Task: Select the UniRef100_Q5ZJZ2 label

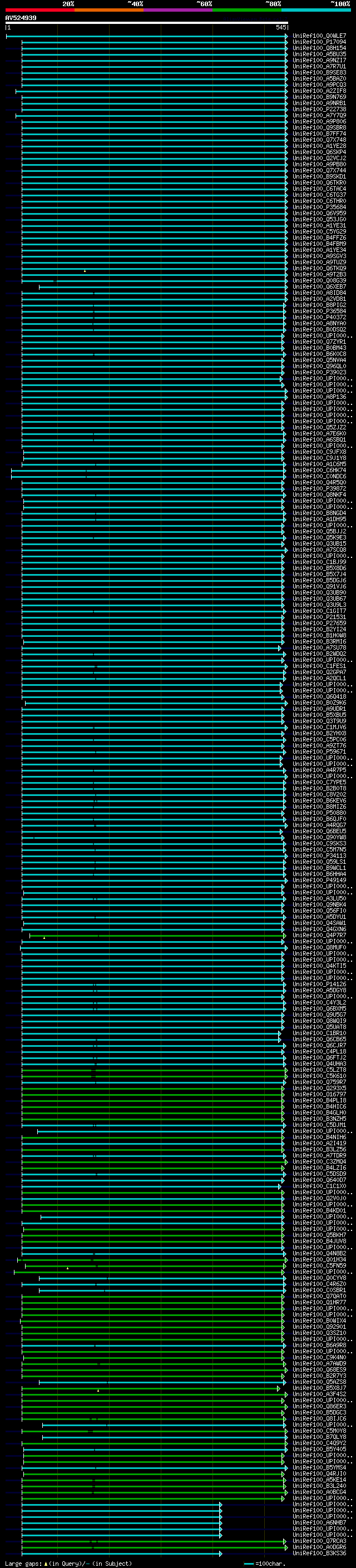Action: [x=319, y=427]
